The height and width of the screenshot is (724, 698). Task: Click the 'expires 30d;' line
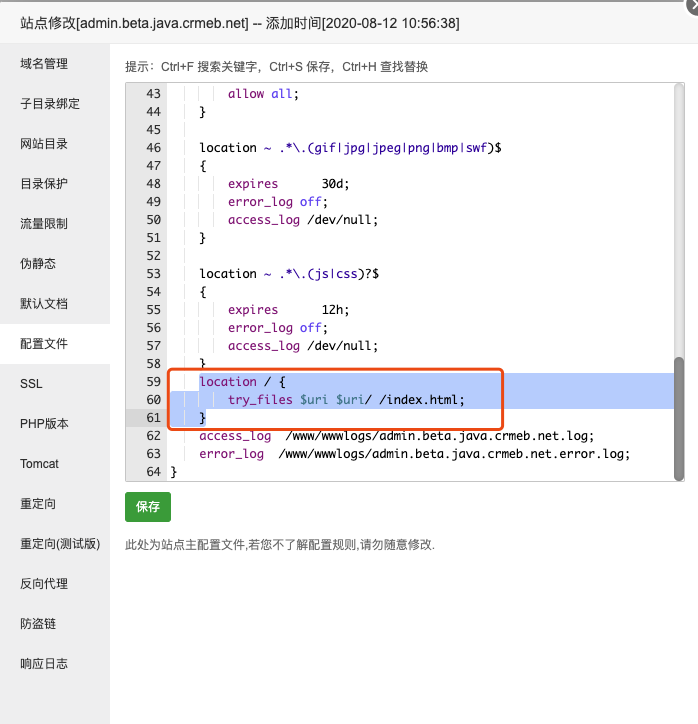pos(289,184)
